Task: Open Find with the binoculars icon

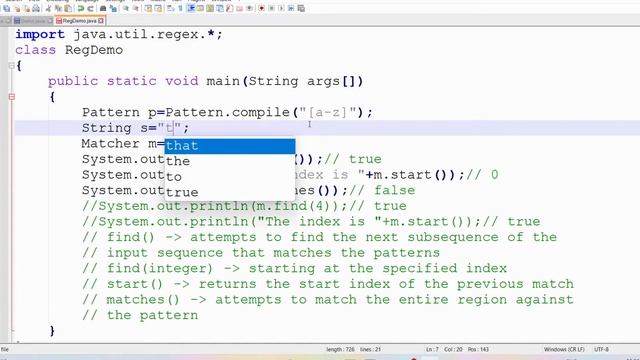Action: [x=103, y=9]
